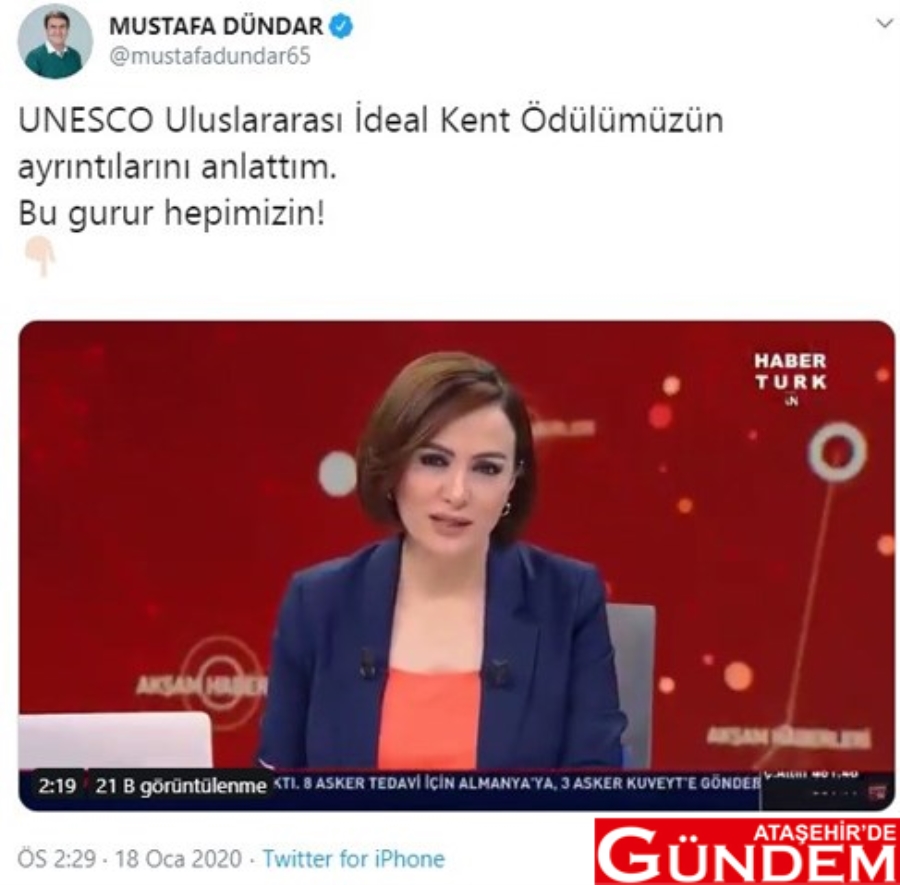The width and height of the screenshot is (900, 885).
Task: Visit the @mustafadundar65 handle link
Action: coord(210,56)
